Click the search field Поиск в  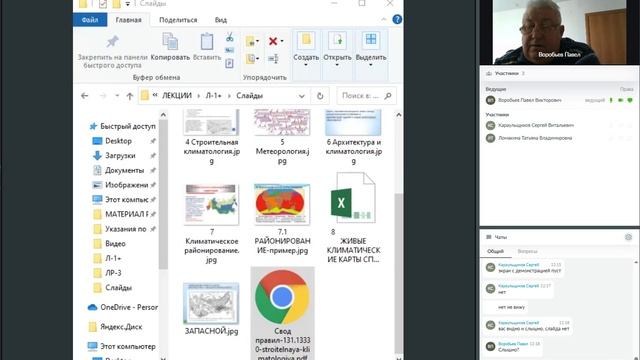click(366, 96)
